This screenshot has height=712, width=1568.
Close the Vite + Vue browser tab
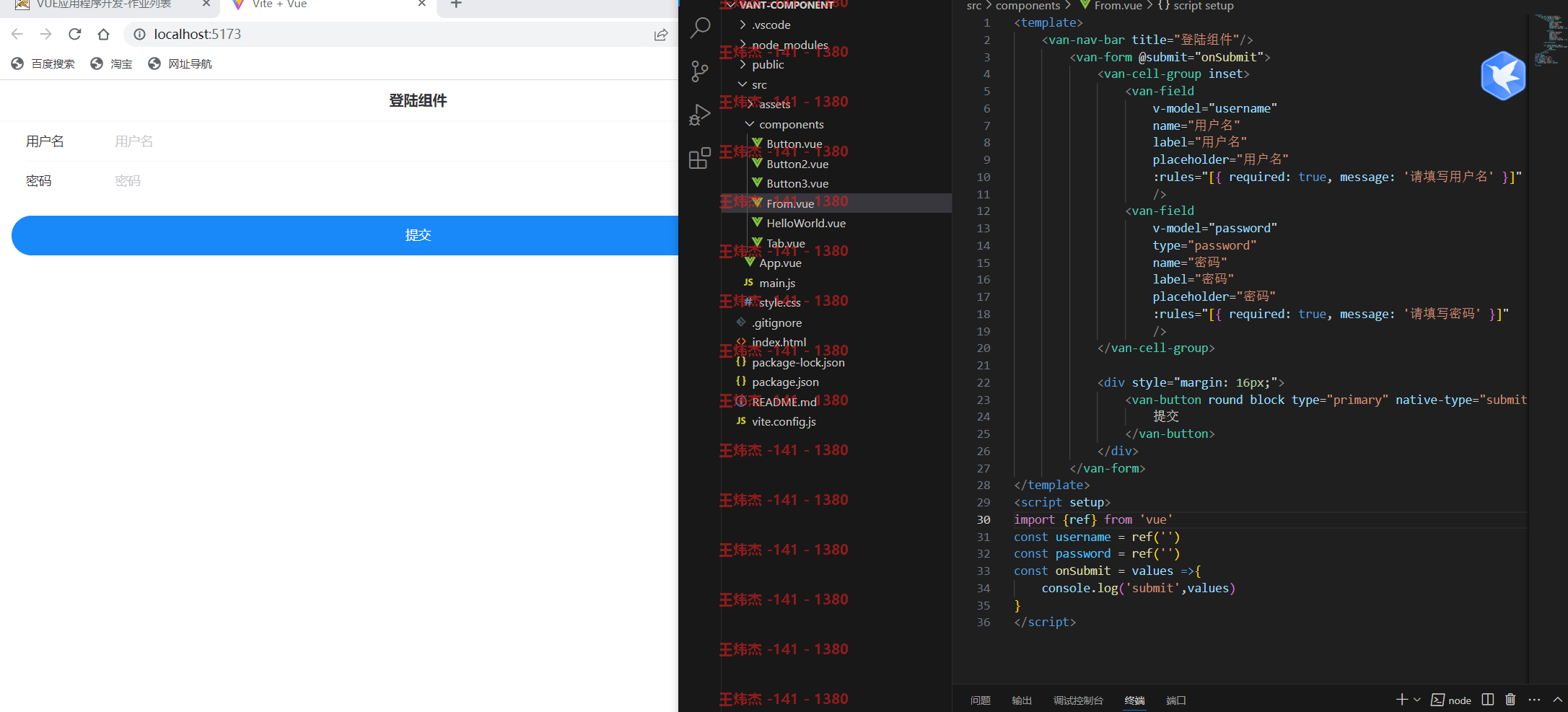coord(422,4)
